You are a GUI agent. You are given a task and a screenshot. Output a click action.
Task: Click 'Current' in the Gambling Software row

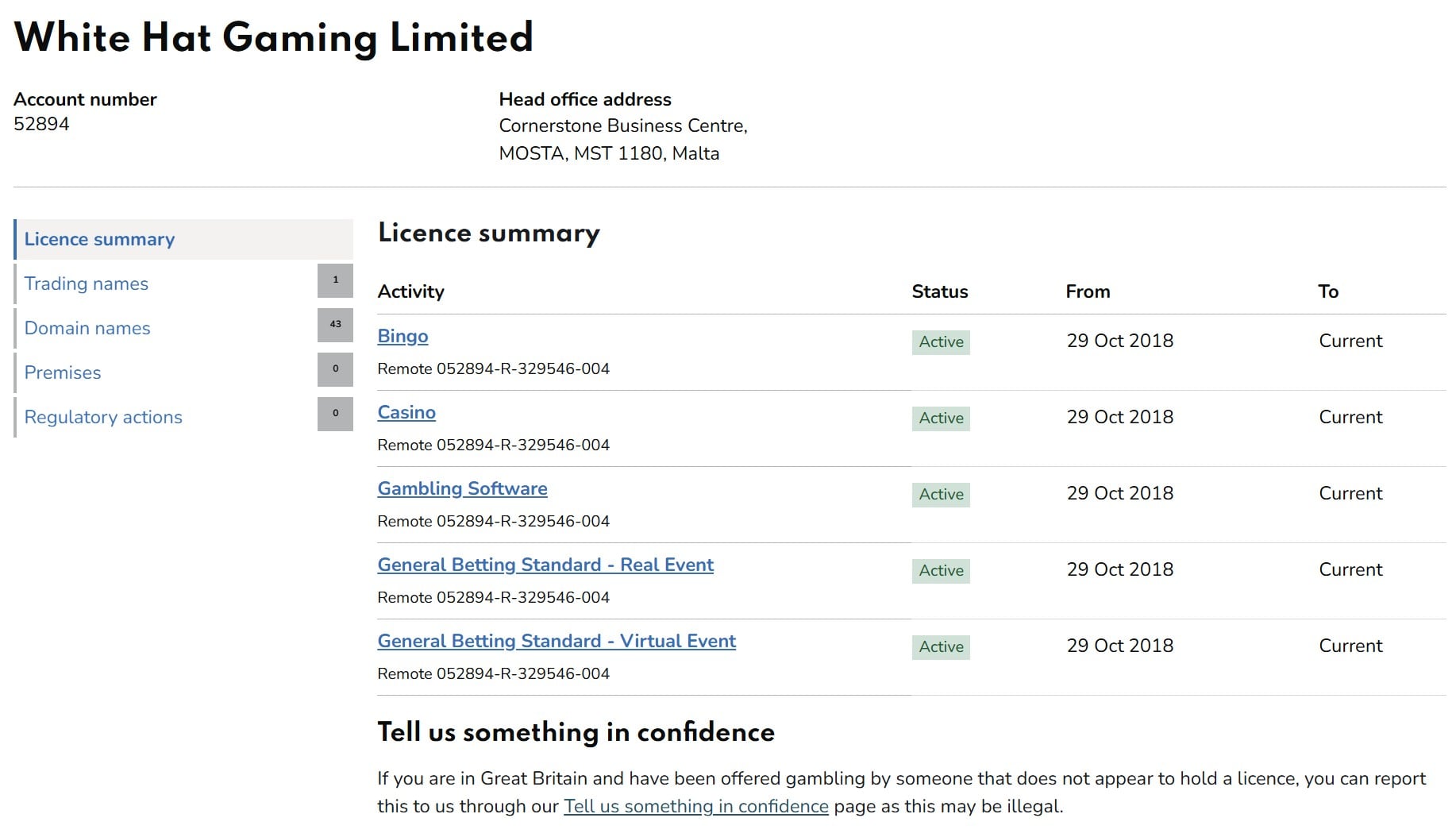pyautogui.click(x=1350, y=493)
